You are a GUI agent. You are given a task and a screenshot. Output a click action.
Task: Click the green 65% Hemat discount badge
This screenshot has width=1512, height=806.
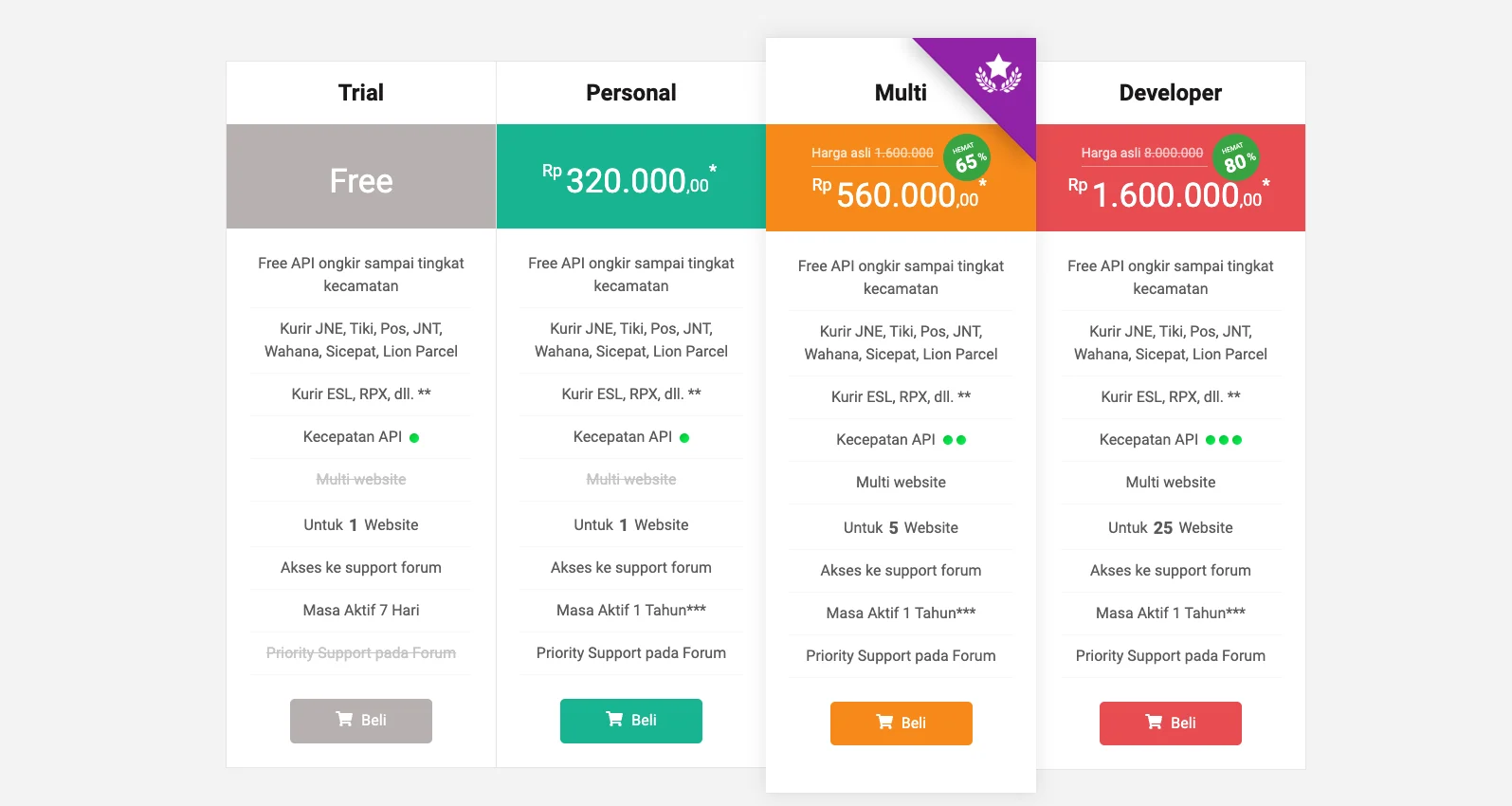(967, 157)
